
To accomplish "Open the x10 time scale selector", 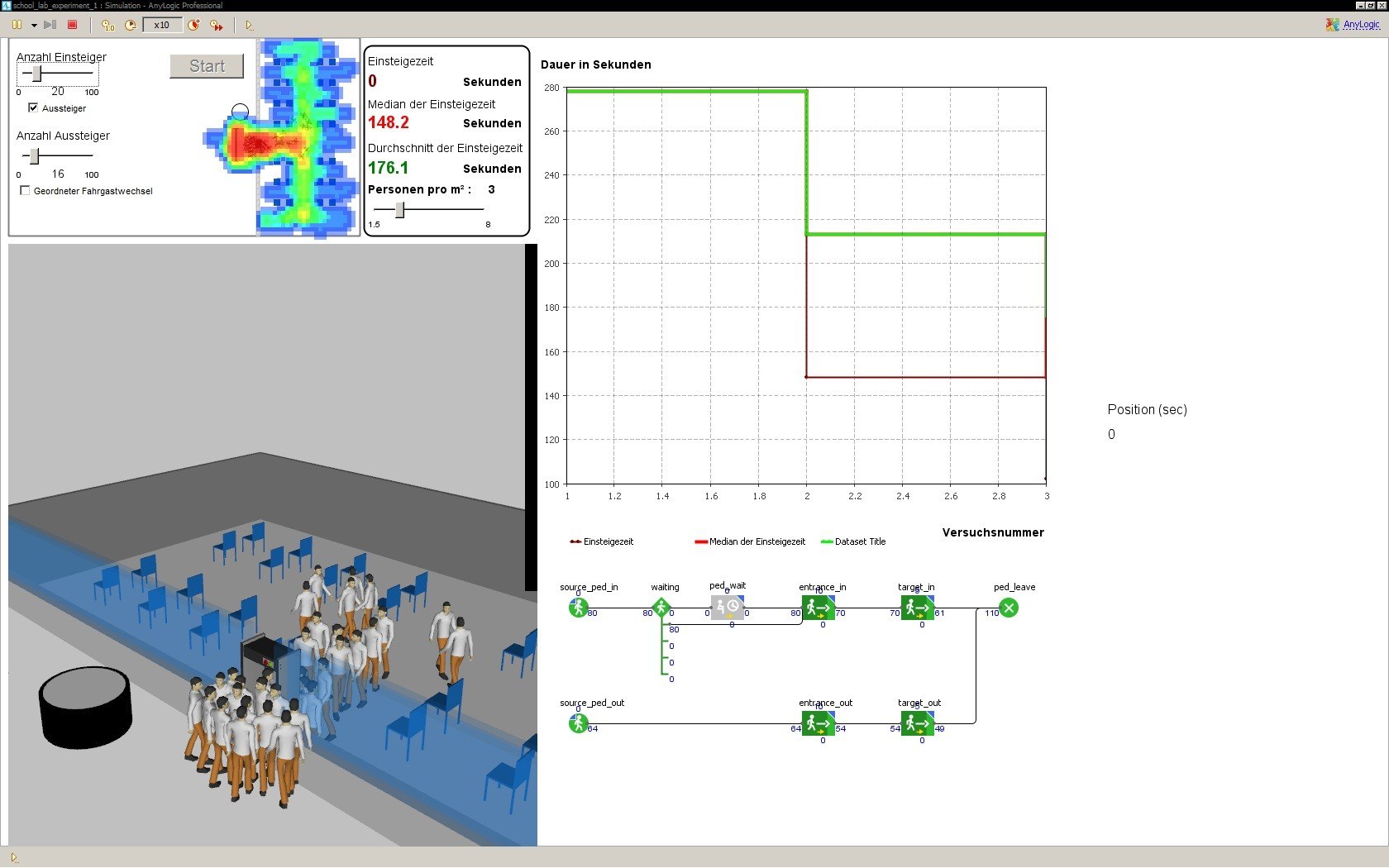I will [162, 25].
